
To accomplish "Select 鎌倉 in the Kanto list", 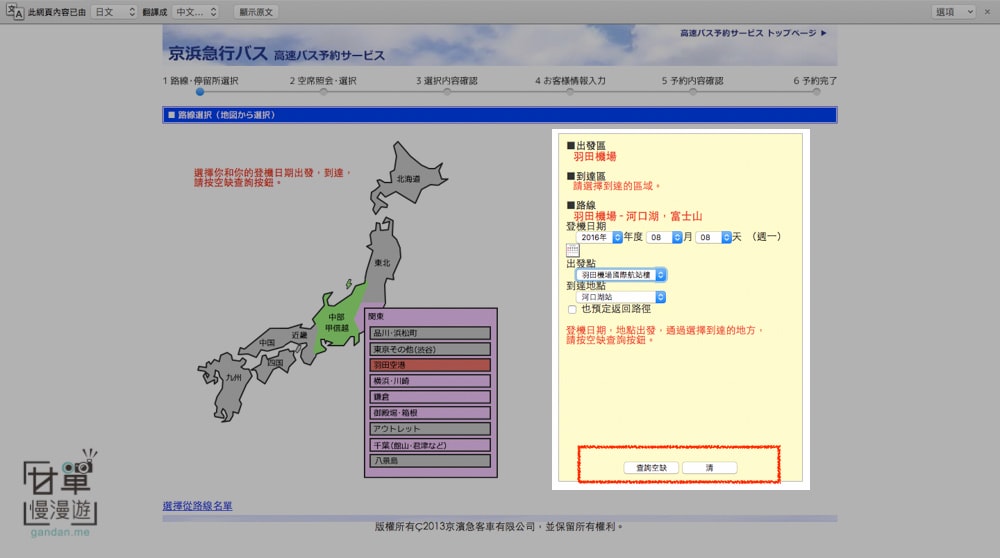I will point(430,397).
